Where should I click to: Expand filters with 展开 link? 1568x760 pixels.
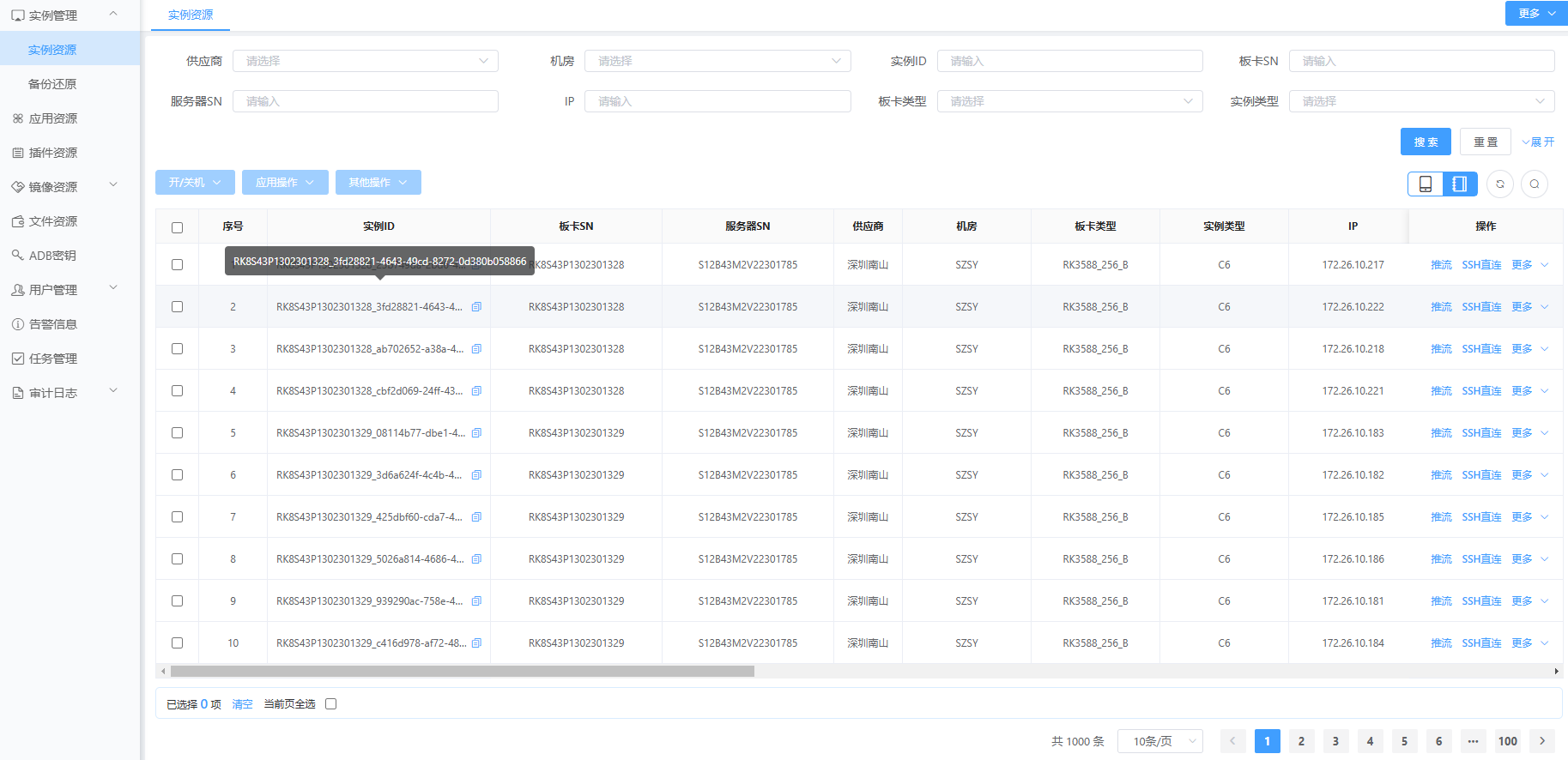coord(1538,142)
